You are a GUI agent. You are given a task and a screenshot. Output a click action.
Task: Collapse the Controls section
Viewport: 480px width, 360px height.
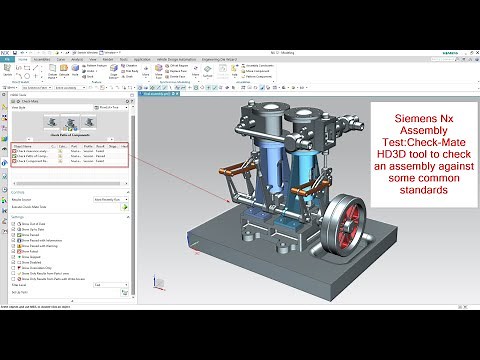tap(128, 192)
